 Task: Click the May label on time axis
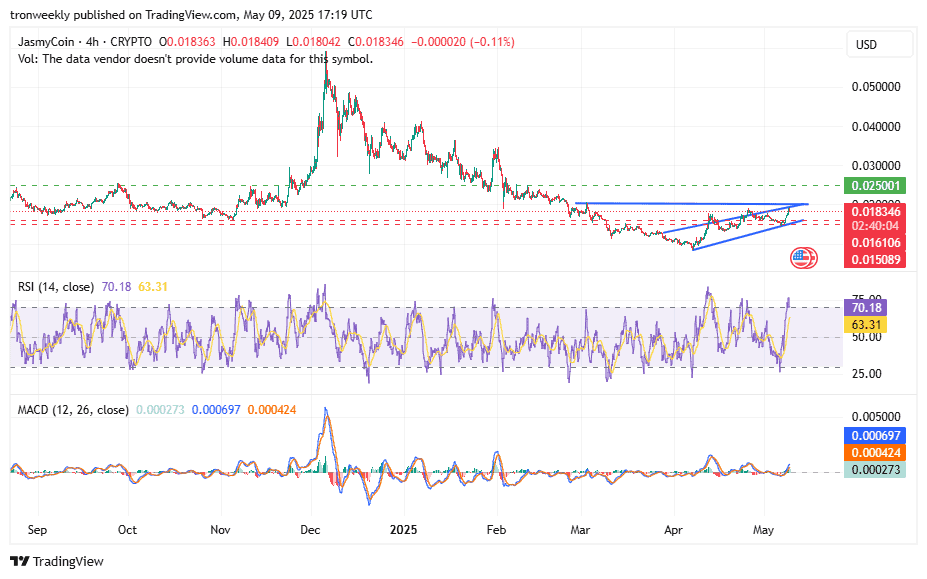pyautogui.click(x=763, y=530)
